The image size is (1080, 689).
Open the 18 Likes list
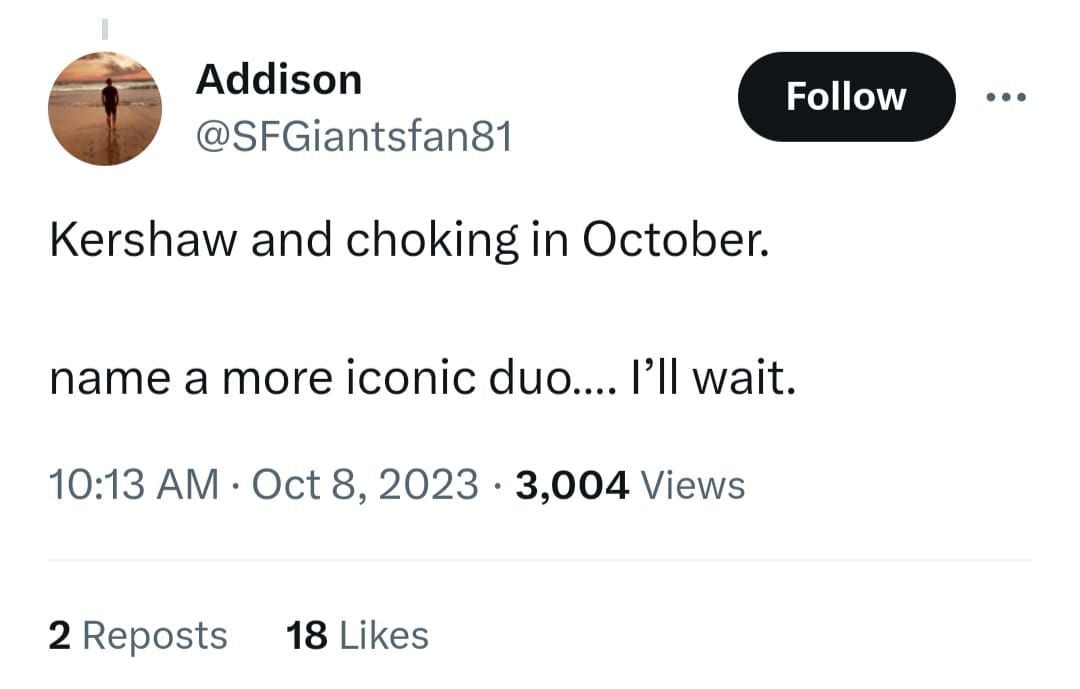(357, 635)
